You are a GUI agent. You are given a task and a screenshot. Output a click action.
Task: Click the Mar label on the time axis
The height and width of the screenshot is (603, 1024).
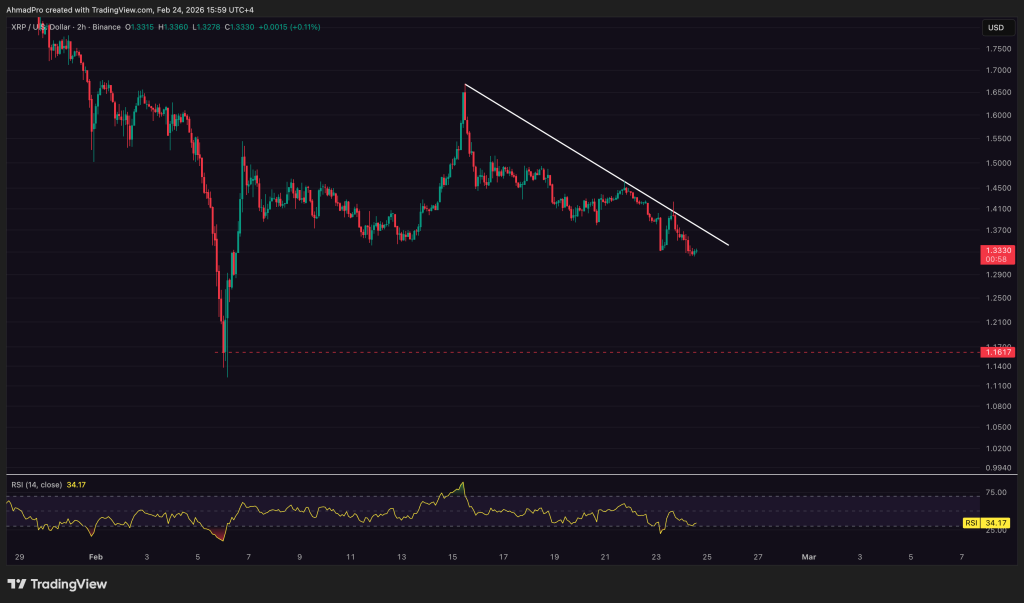tap(808, 556)
